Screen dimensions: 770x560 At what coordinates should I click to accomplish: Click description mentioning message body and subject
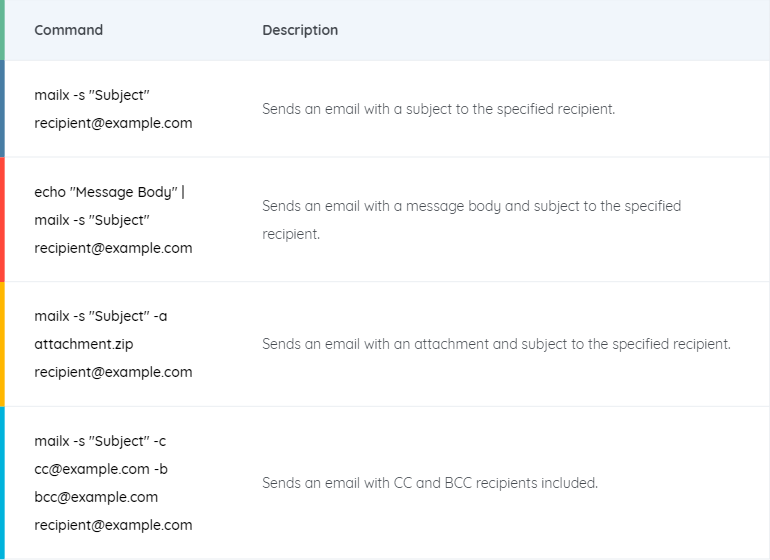tap(471, 220)
